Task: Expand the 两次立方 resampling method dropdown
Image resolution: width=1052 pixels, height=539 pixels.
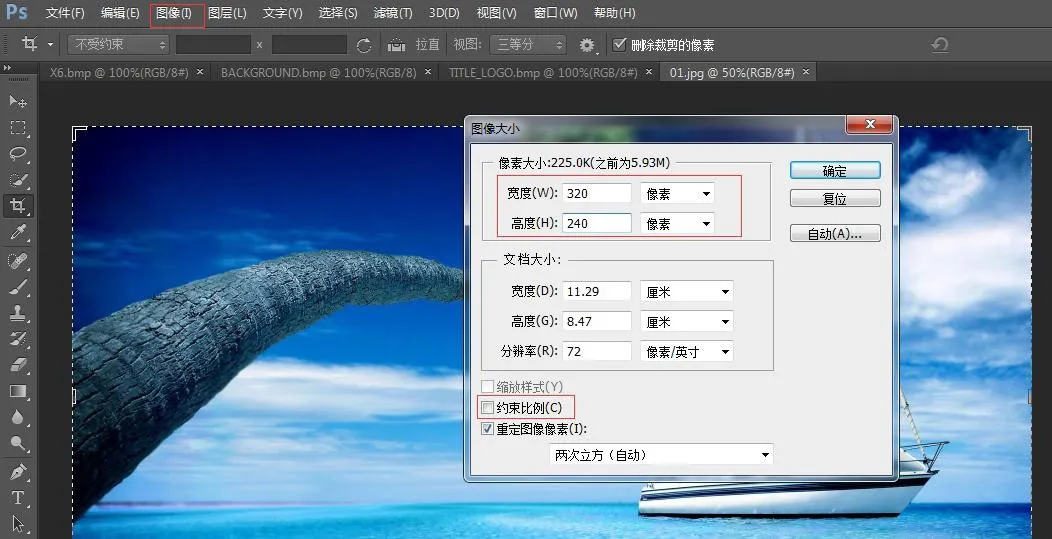Action: pos(662,455)
